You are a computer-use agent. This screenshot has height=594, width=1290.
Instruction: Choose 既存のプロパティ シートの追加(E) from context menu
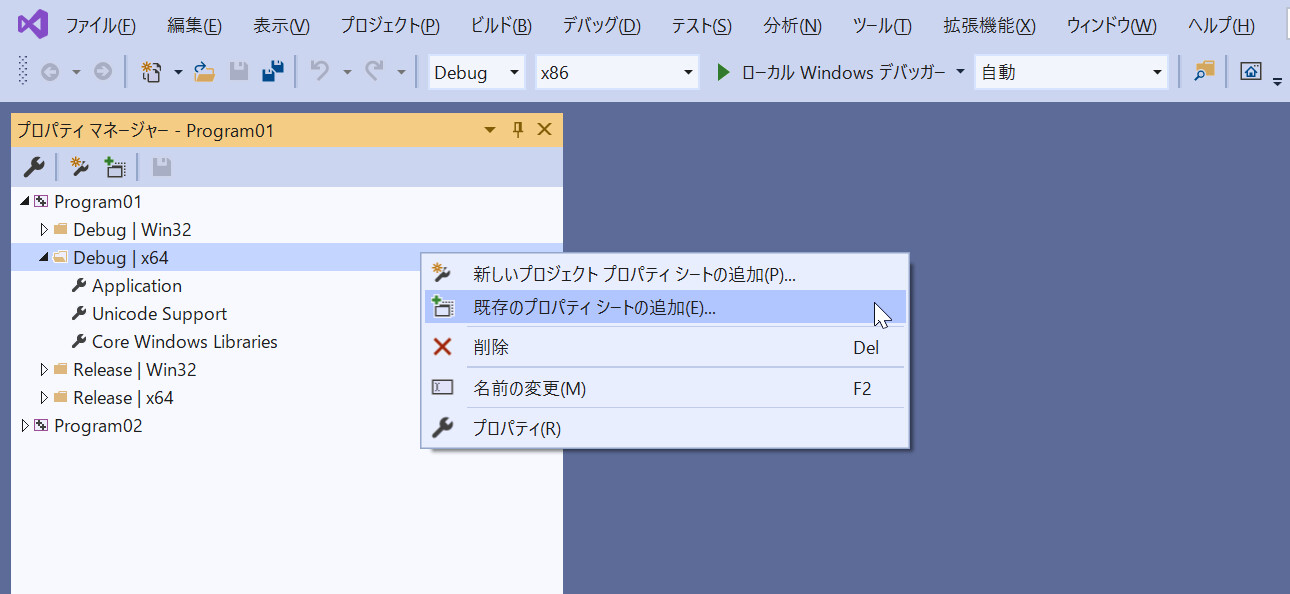(x=594, y=308)
